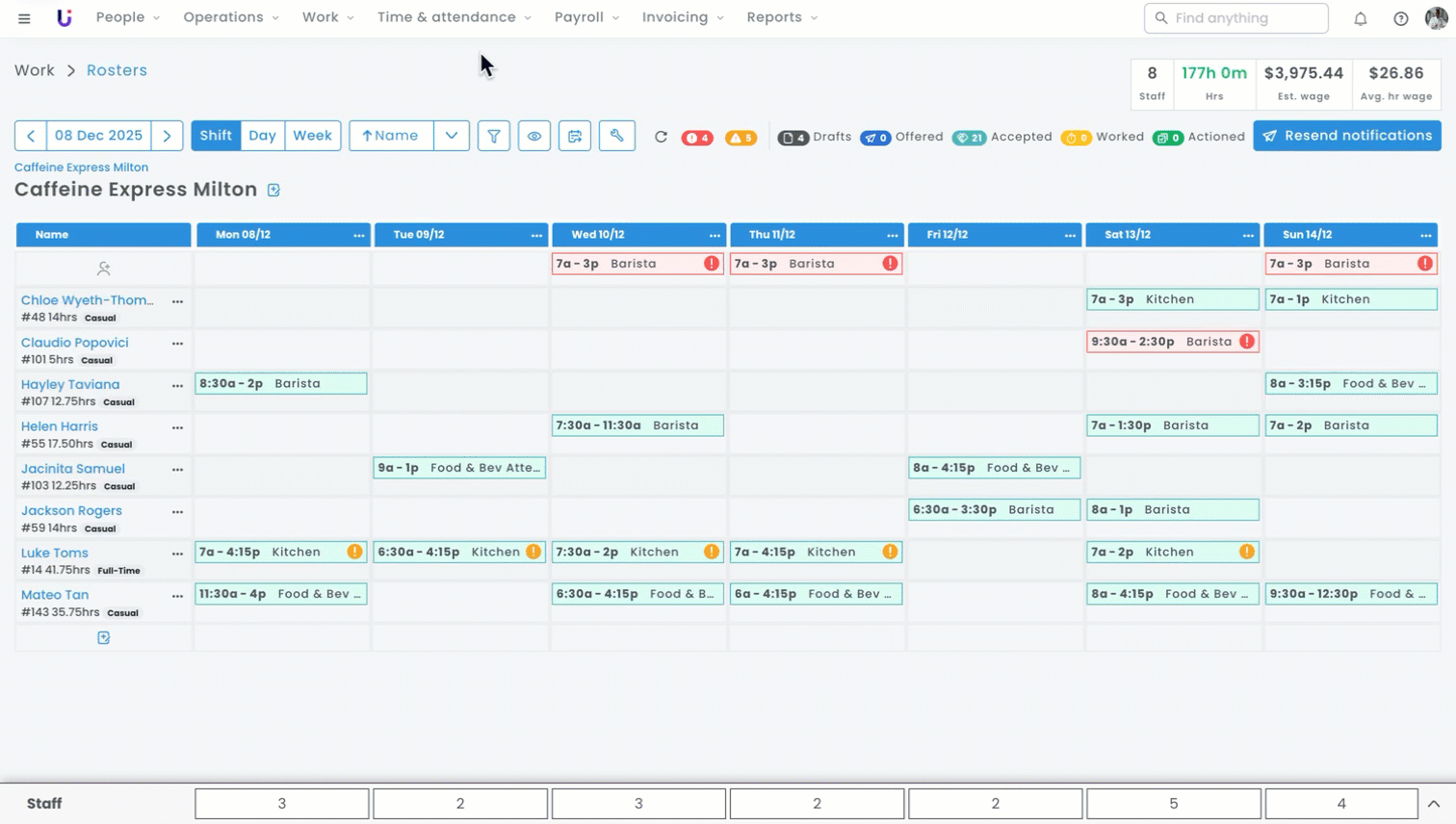Click the Resend notifications button

[1346, 136]
